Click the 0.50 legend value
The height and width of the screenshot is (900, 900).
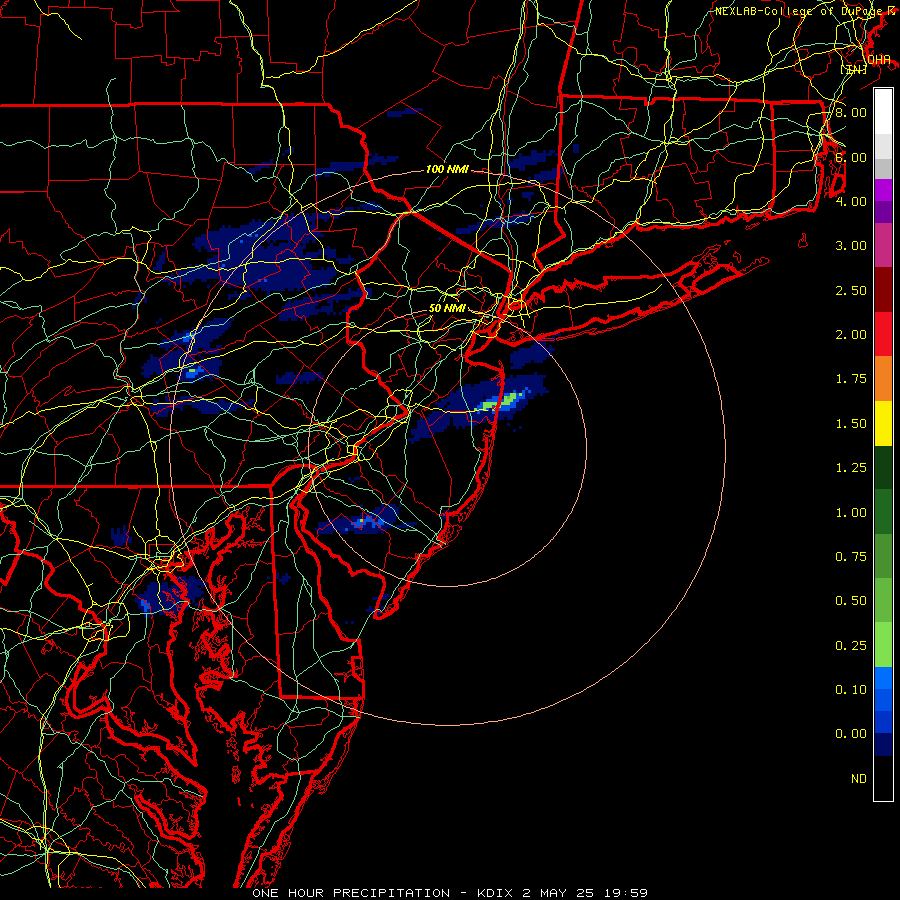tap(851, 601)
